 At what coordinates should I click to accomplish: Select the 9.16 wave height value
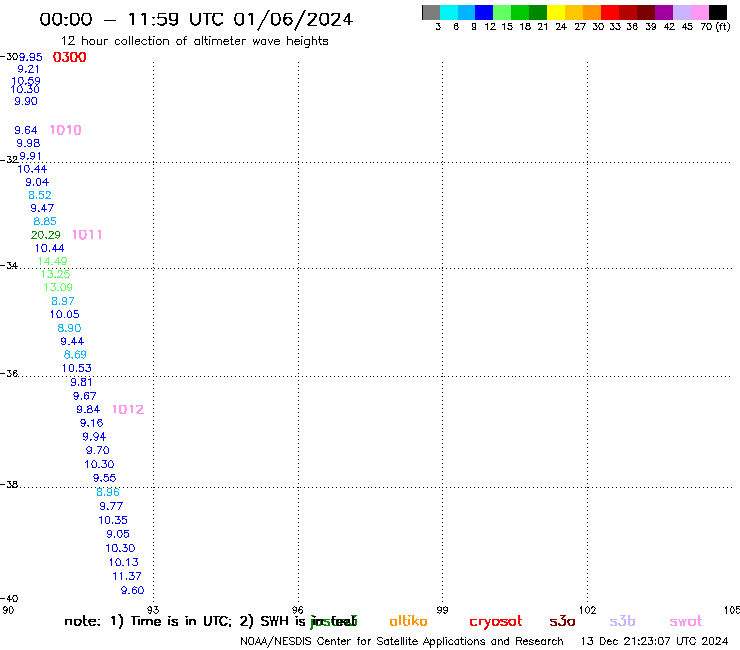(92, 423)
